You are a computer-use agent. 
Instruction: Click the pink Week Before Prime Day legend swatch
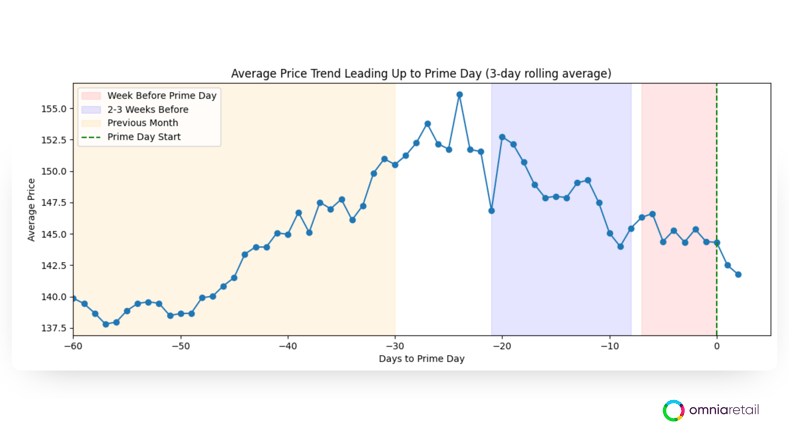pyautogui.click(x=90, y=96)
